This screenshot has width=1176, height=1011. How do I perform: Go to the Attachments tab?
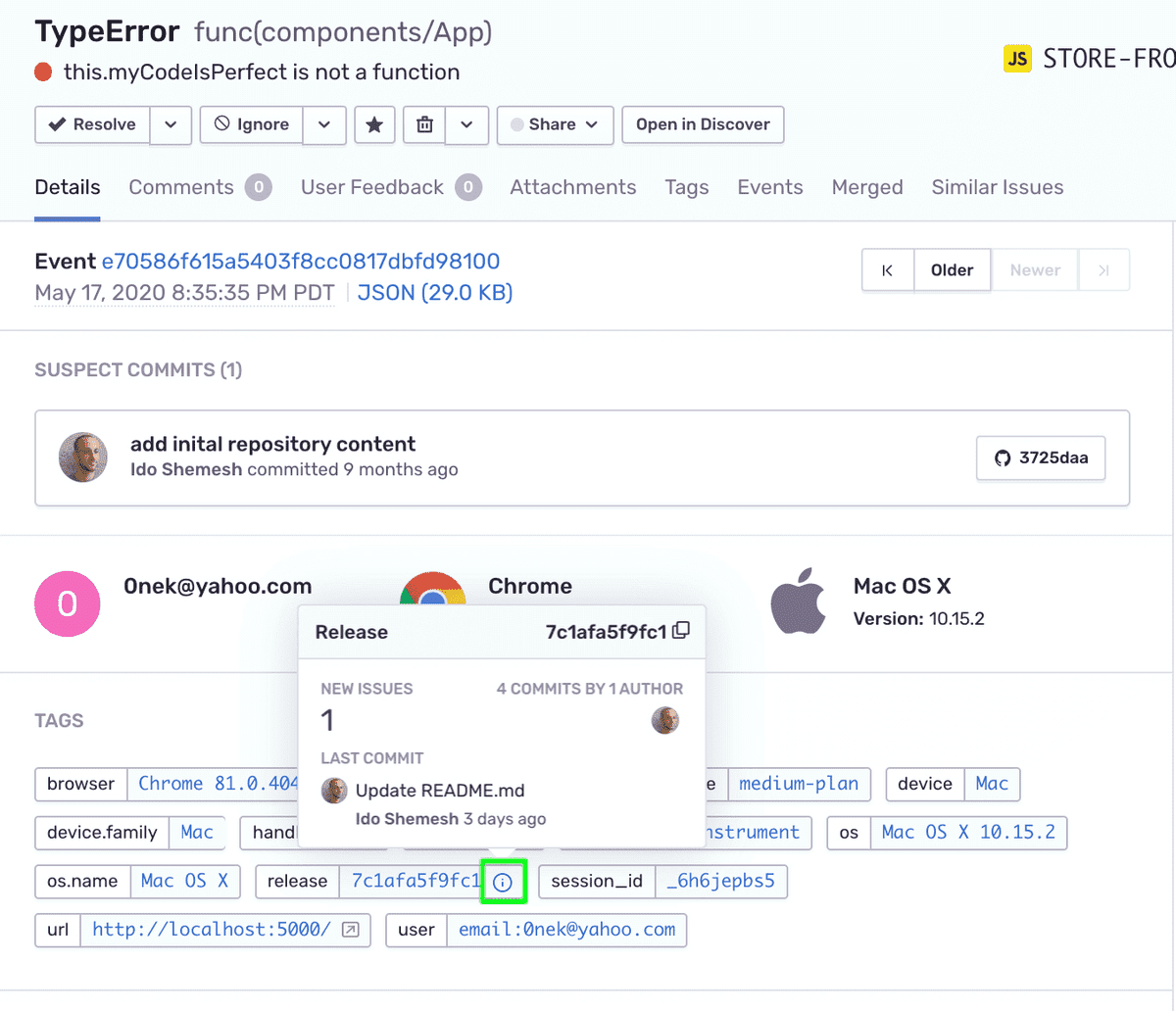(x=573, y=187)
